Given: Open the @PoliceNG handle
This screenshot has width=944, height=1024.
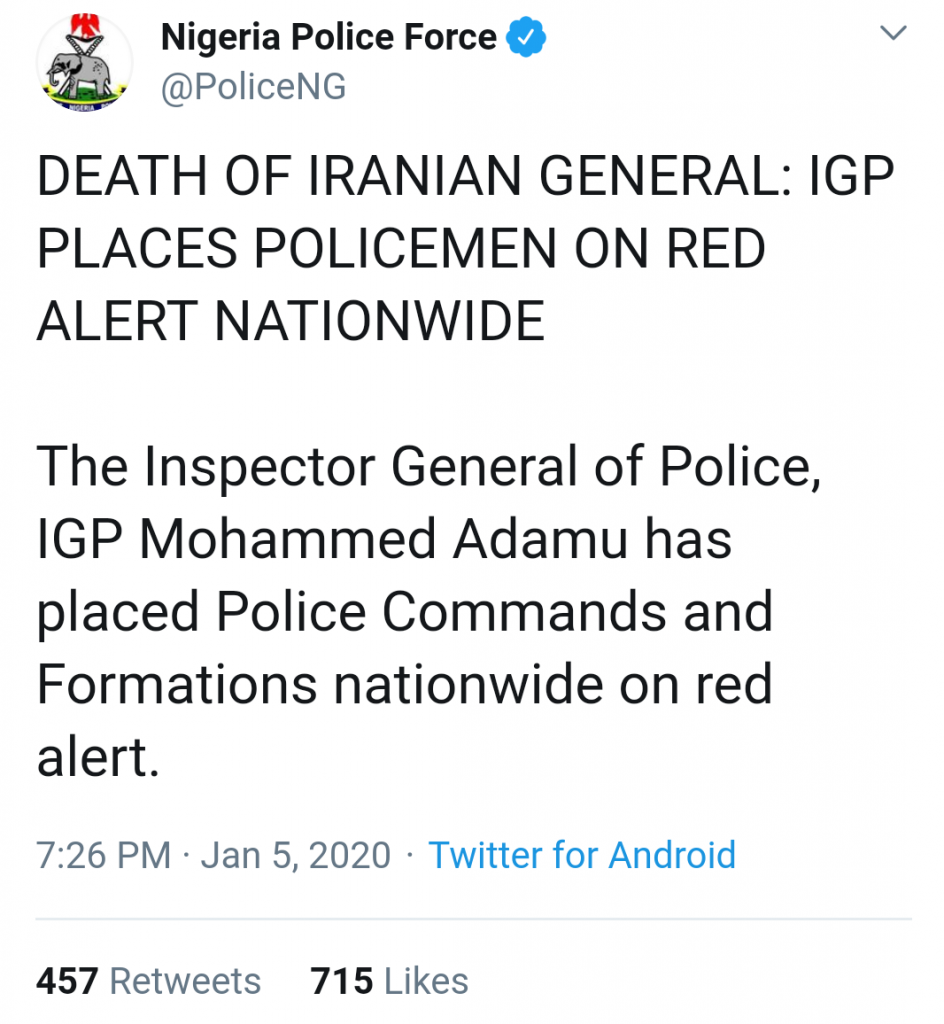Looking at the screenshot, I should click(253, 87).
